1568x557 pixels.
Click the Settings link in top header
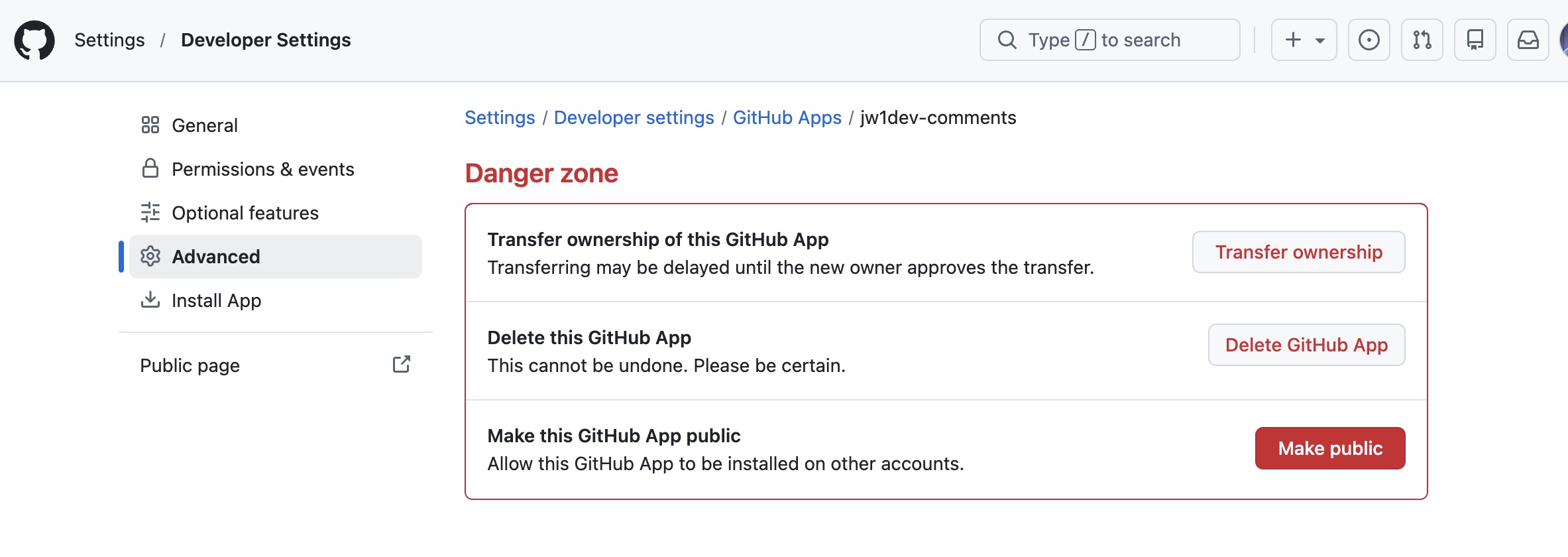point(109,40)
